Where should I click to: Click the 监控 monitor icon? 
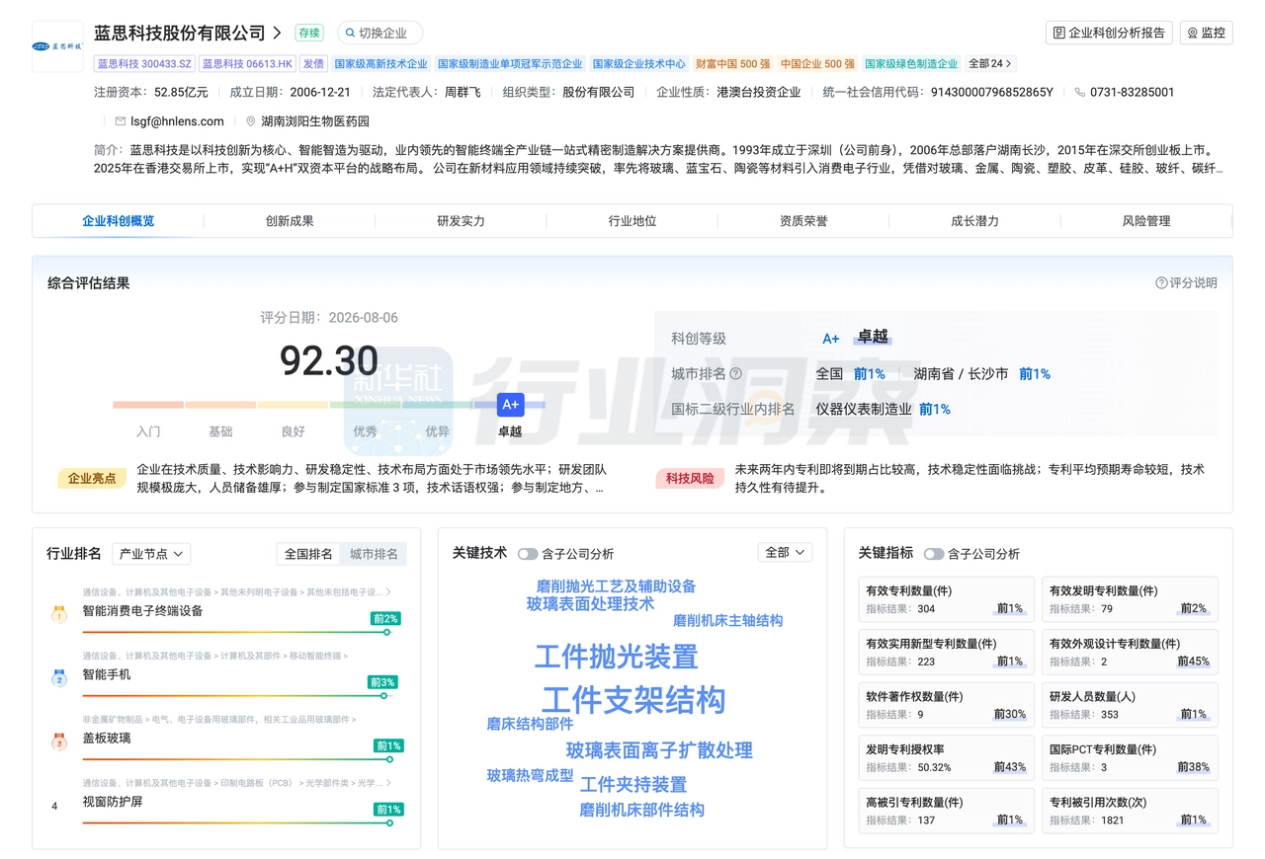click(1192, 33)
